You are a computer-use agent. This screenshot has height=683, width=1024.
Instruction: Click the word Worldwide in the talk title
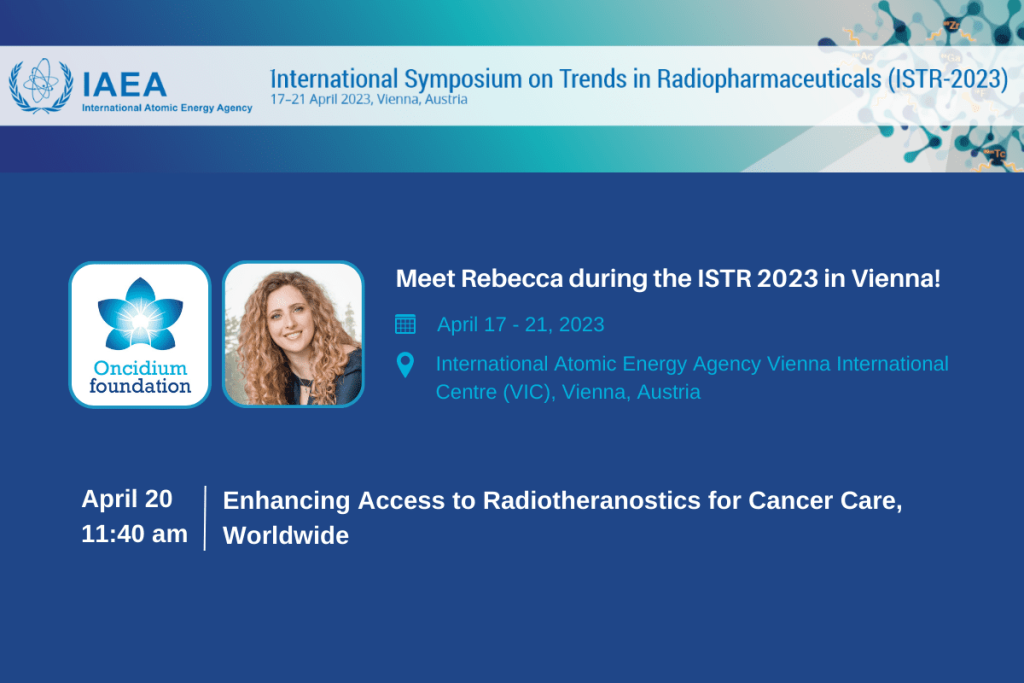286,536
